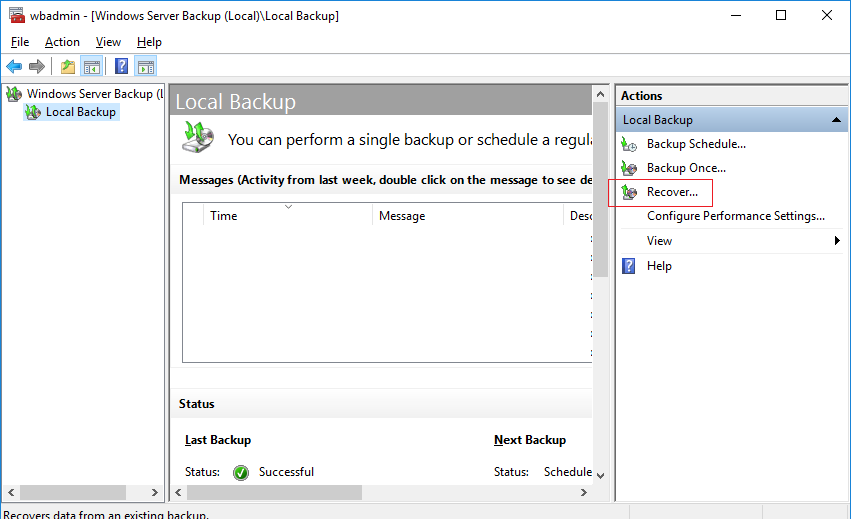Open the View menu in menu bar
Image resolution: width=851 pixels, height=519 pixels.
pyautogui.click(x=108, y=42)
